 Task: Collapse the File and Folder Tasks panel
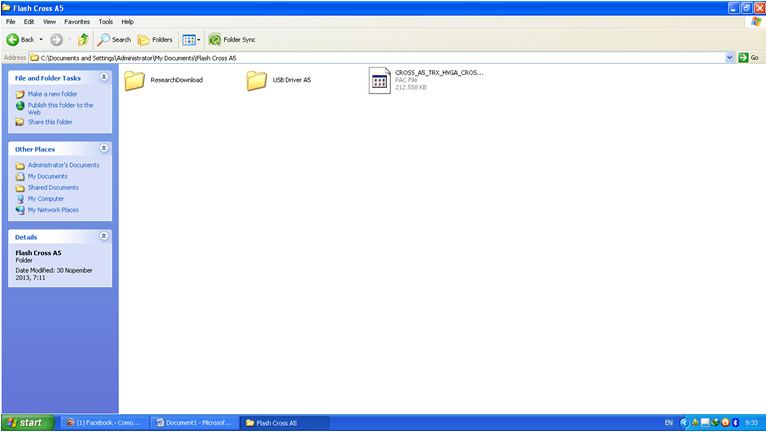click(104, 77)
